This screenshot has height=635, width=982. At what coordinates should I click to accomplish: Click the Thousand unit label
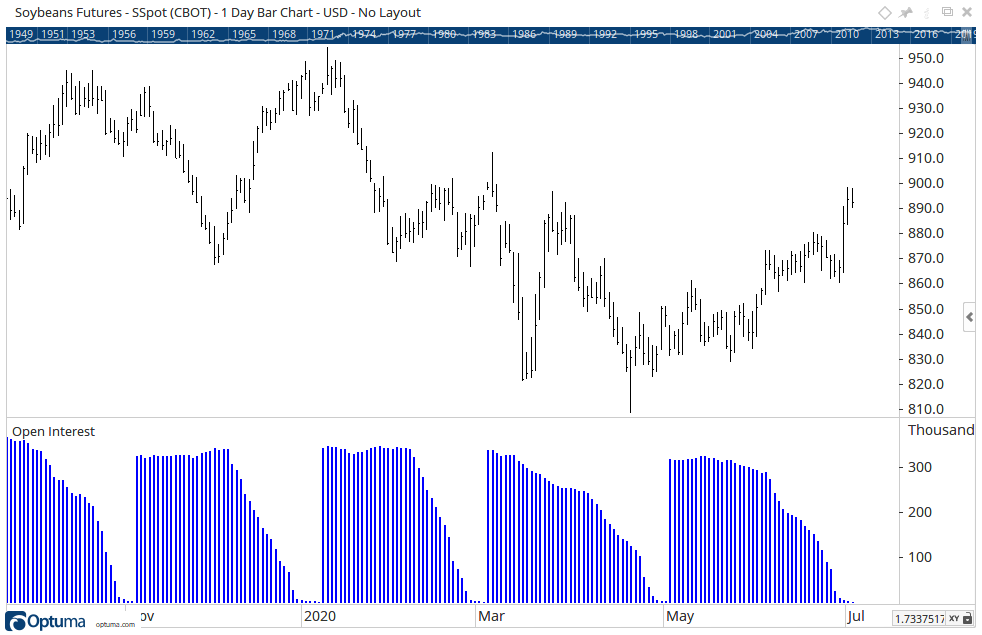click(941, 430)
